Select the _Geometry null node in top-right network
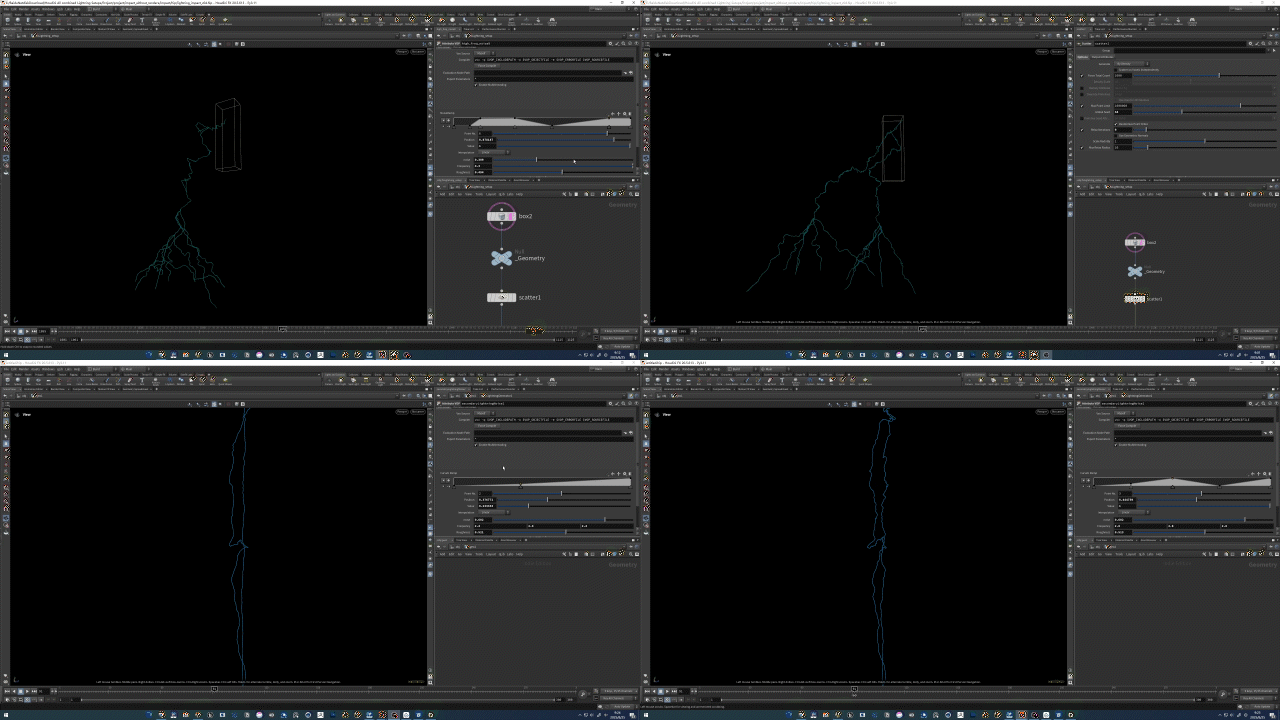Viewport: 1280px width, 720px height. point(1135,271)
